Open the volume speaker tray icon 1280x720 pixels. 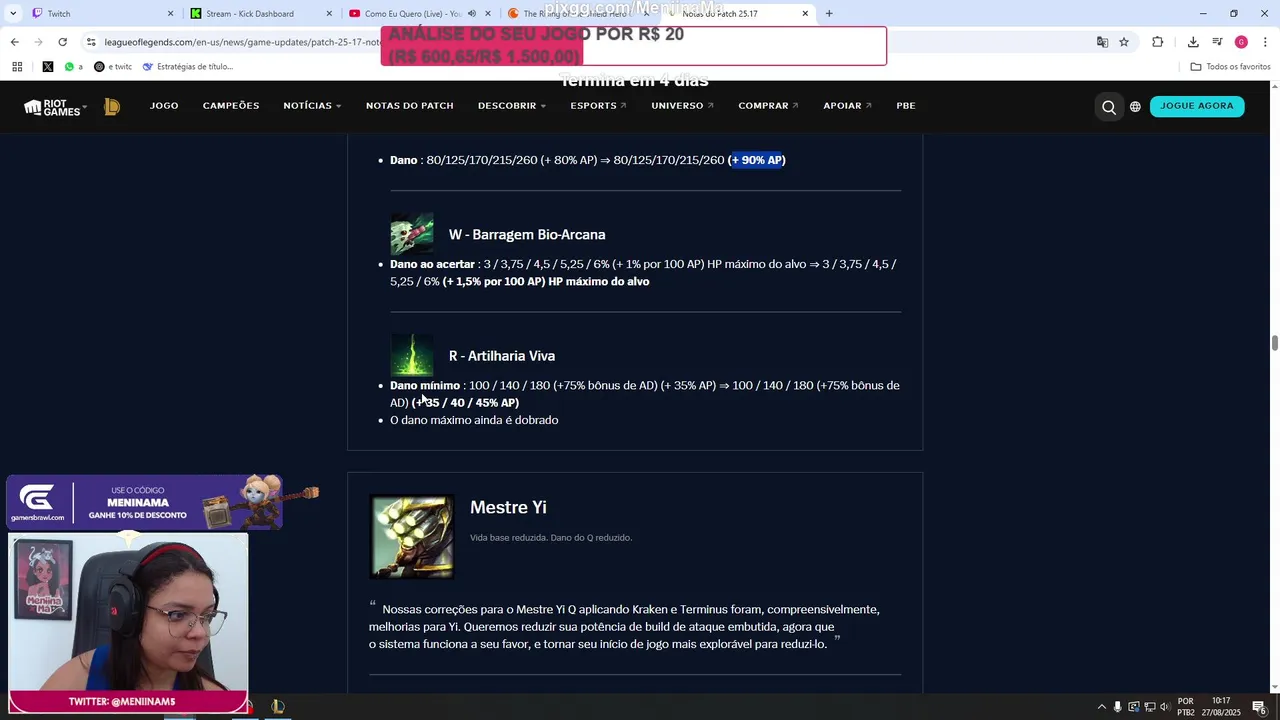pos(1164,707)
